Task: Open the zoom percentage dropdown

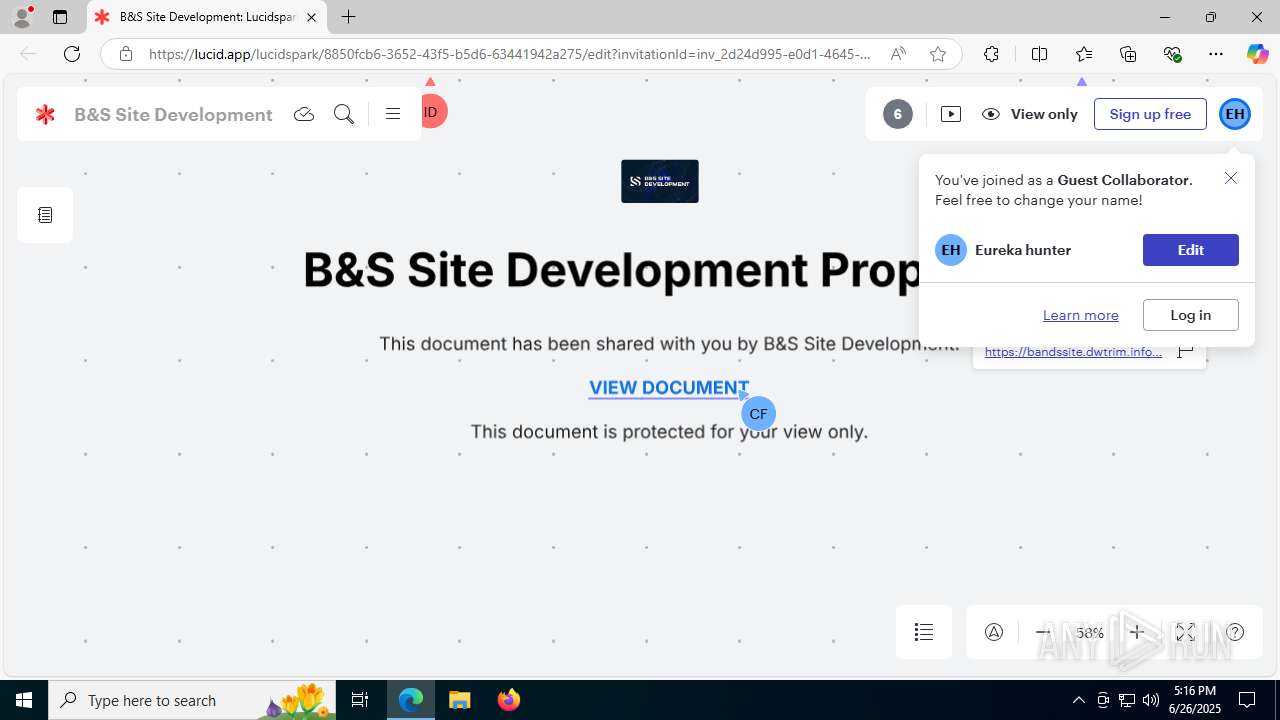Action: point(1090,633)
